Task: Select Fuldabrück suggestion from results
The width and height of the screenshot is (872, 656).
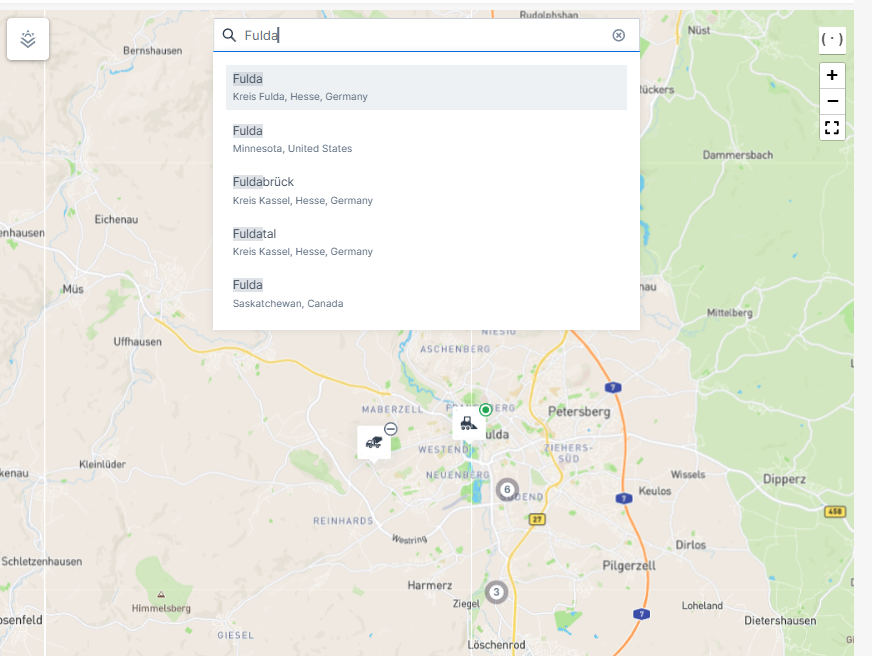Action: click(426, 190)
